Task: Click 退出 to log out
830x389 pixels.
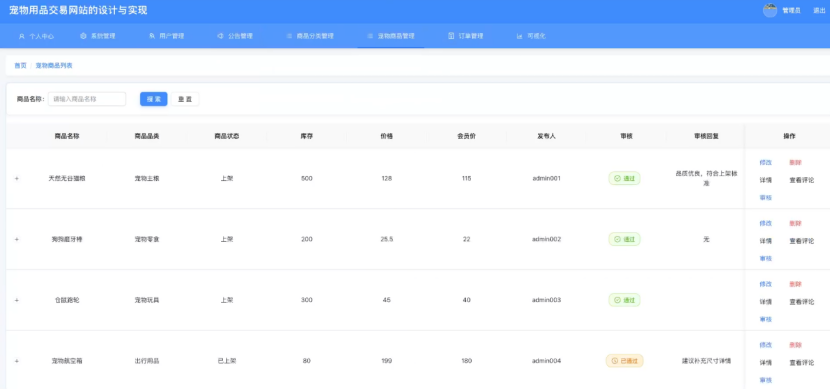Action: click(819, 11)
